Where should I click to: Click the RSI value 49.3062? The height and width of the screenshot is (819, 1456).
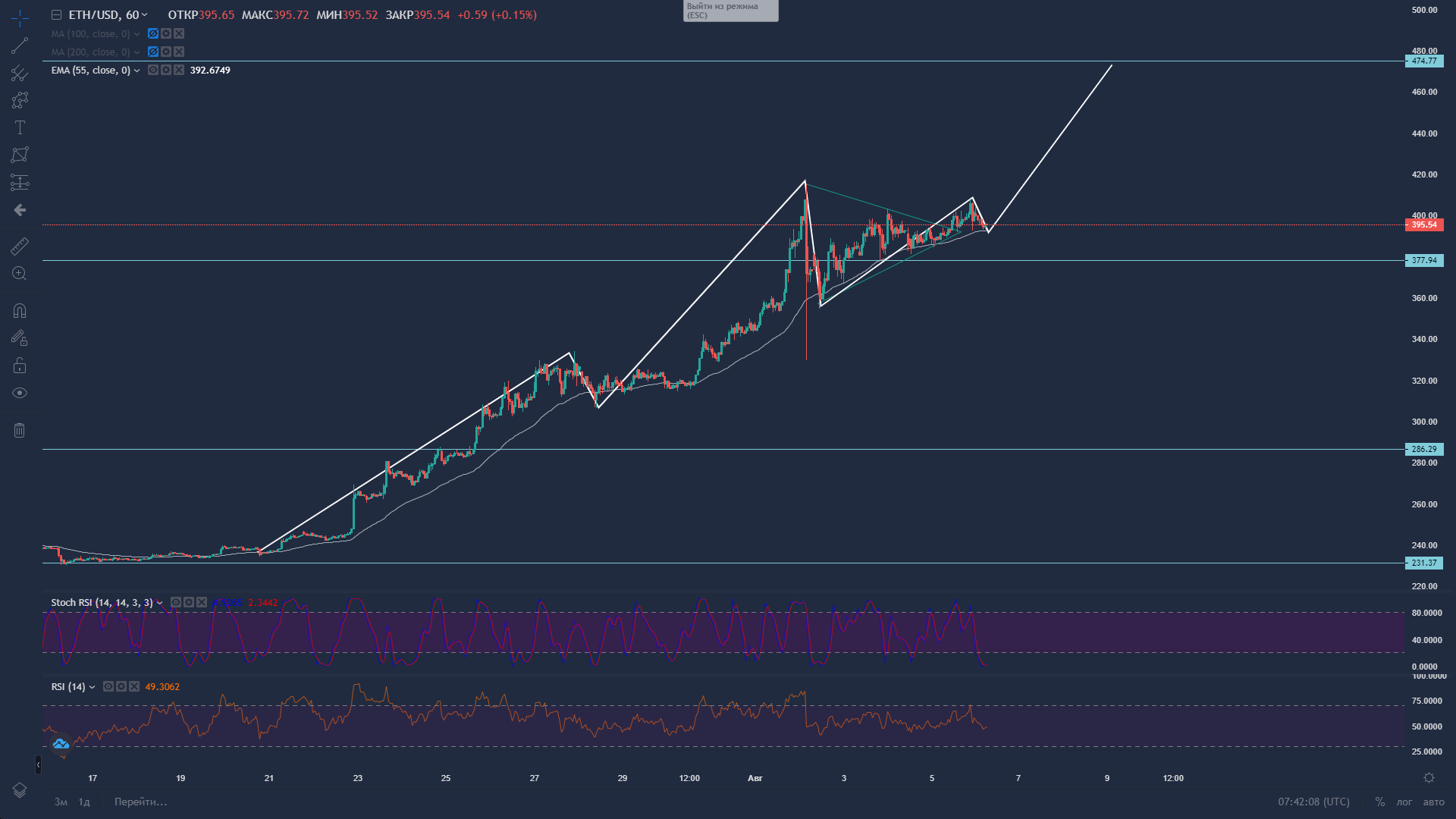(x=162, y=686)
